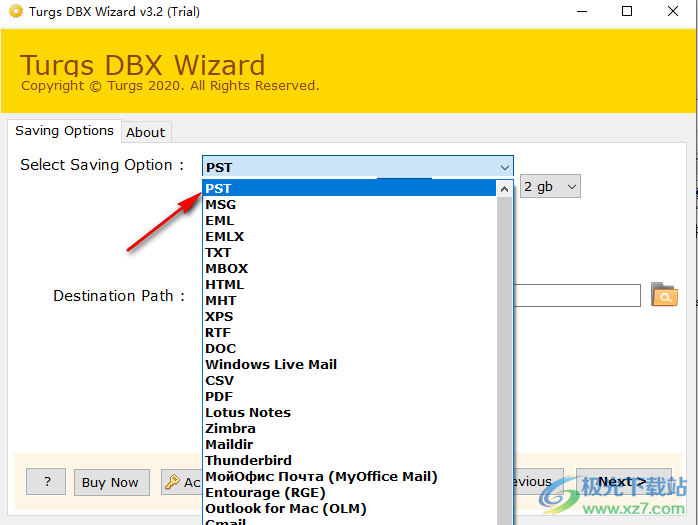Open the folder browse icon for destination path

pyautogui.click(x=664, y=295)
